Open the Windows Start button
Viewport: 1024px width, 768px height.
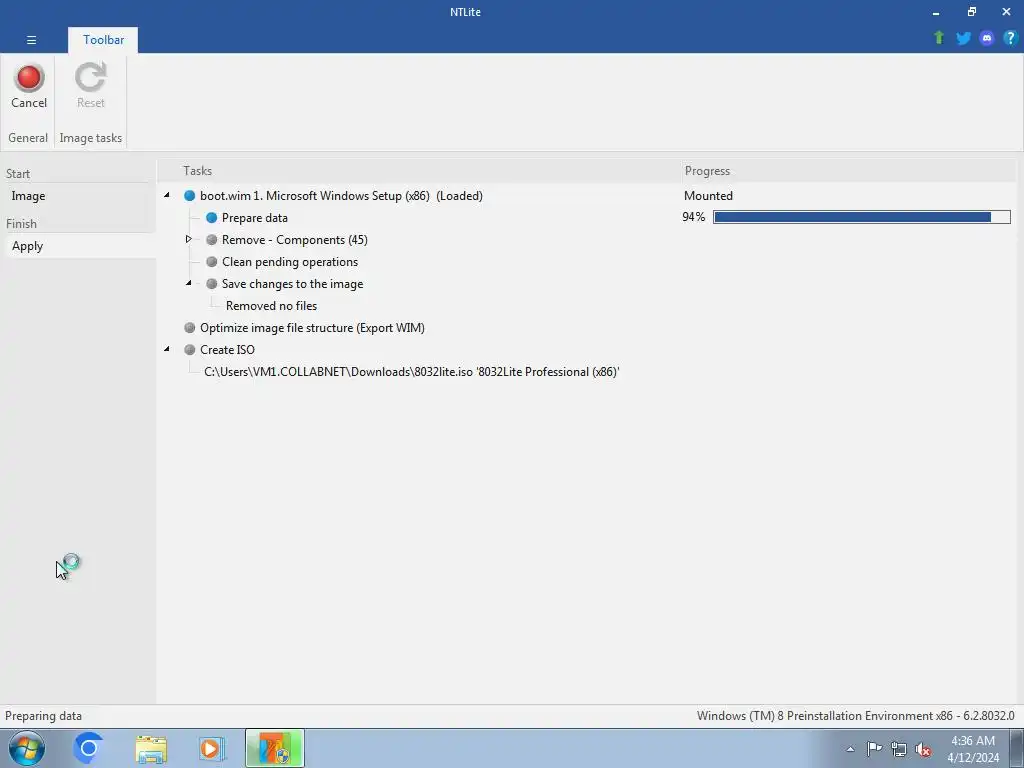[27, 748]
